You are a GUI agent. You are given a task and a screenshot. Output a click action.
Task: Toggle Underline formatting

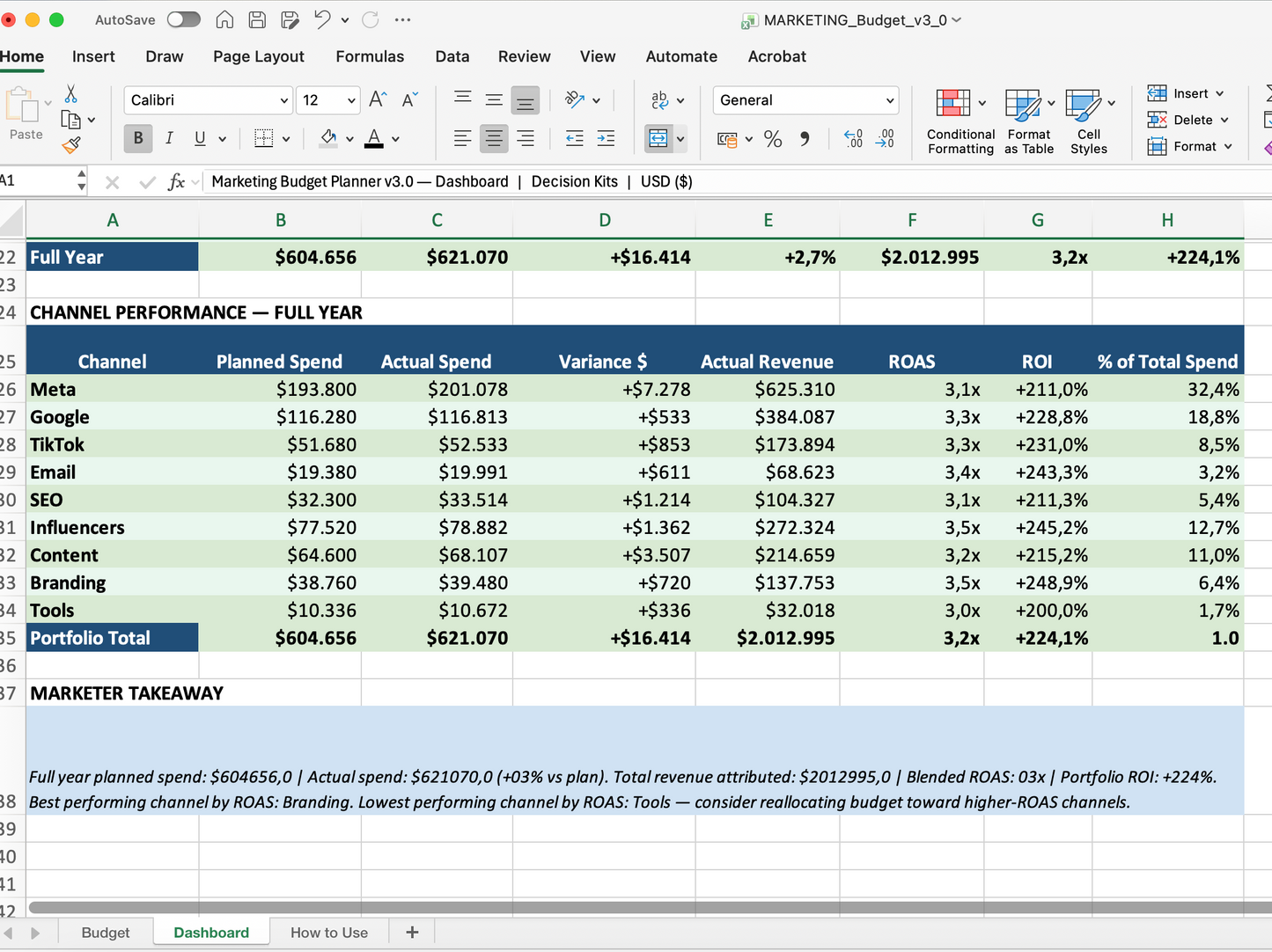pyautogui.click(x=200, y=138)
